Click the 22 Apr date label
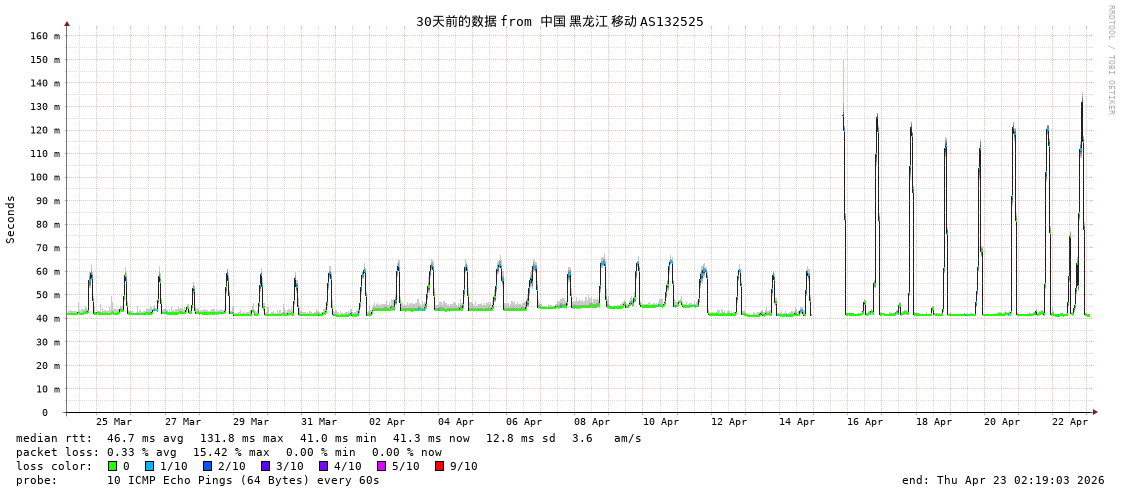Image resolution: width=1121 pixels, height=494 pixels. pos(1070,422)
